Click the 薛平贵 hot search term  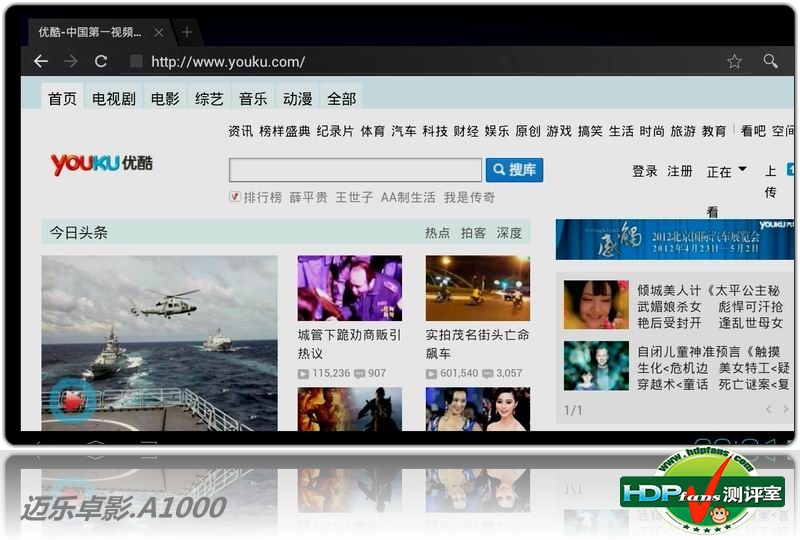(x=309, y=198)
